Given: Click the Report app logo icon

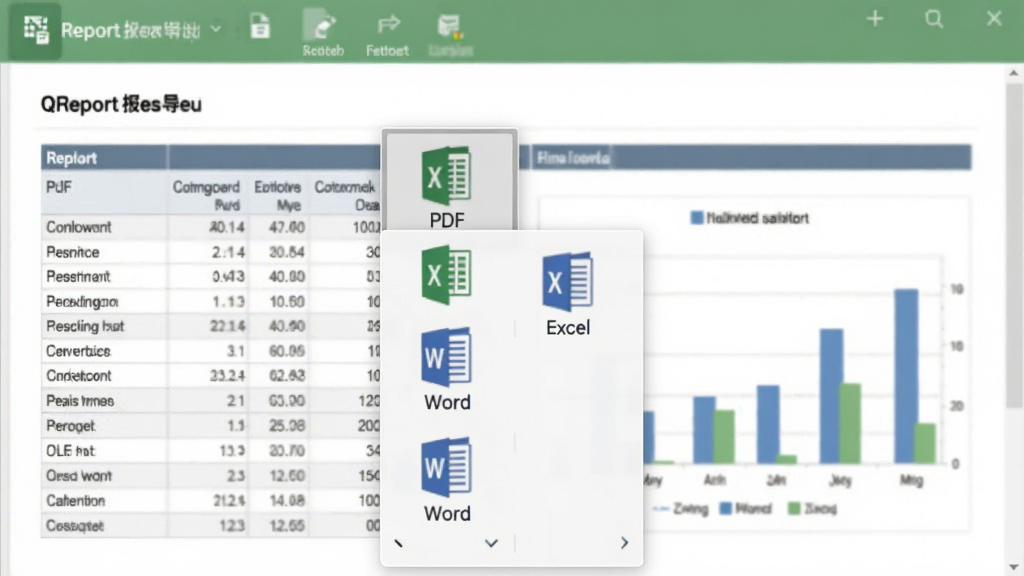Looking at the screenshot, I should click(35, 30).
